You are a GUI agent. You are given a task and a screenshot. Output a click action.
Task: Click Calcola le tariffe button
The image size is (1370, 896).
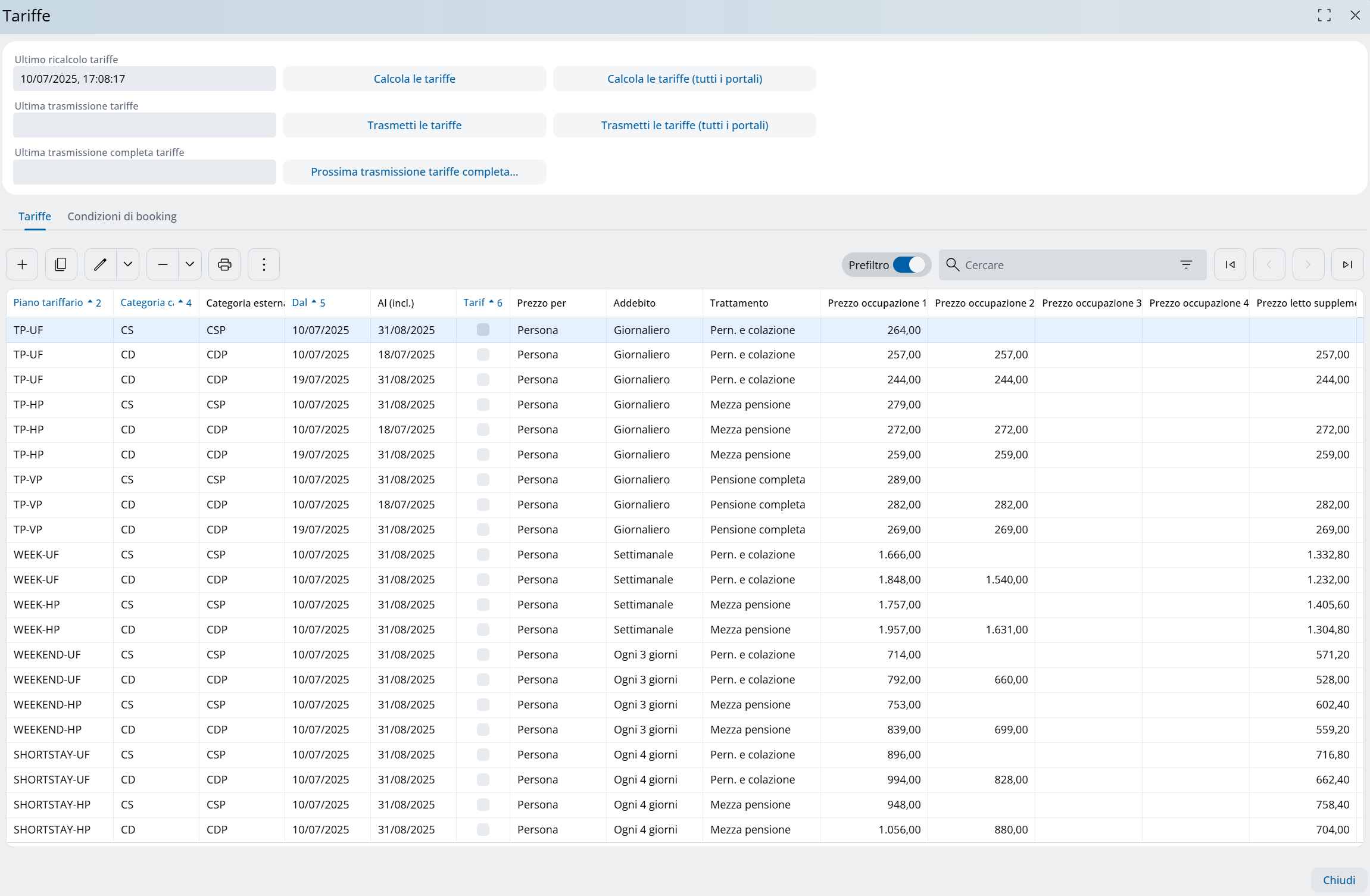[x=414, y=79]
